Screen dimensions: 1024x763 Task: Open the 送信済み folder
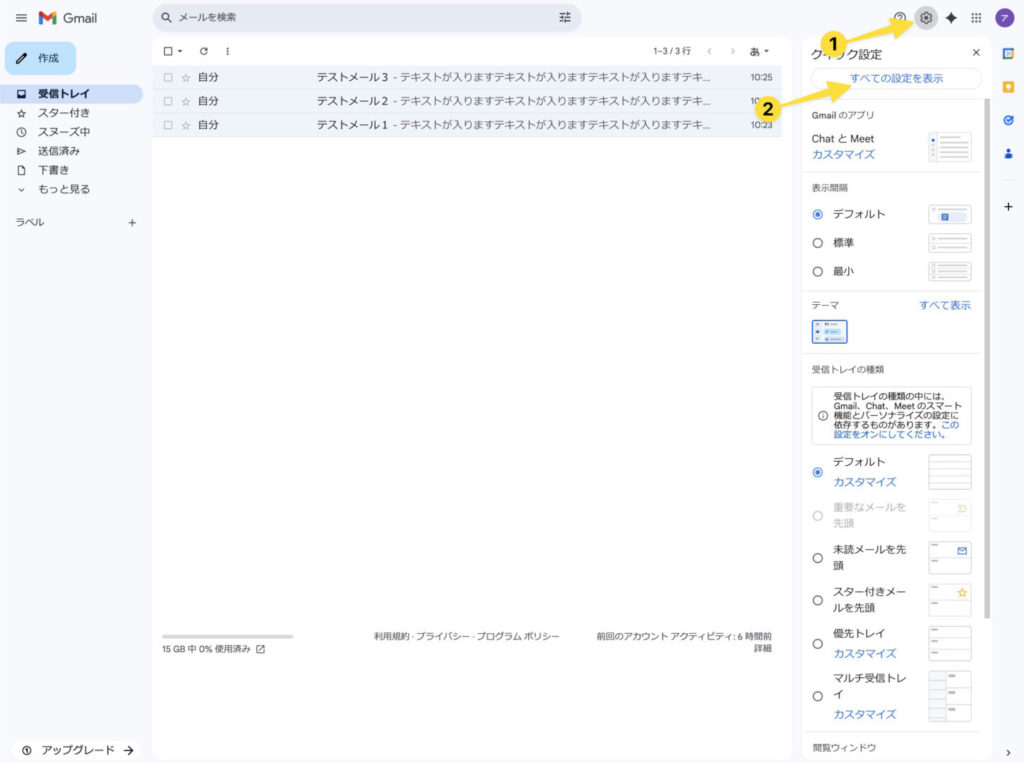[x=59, y=151]
